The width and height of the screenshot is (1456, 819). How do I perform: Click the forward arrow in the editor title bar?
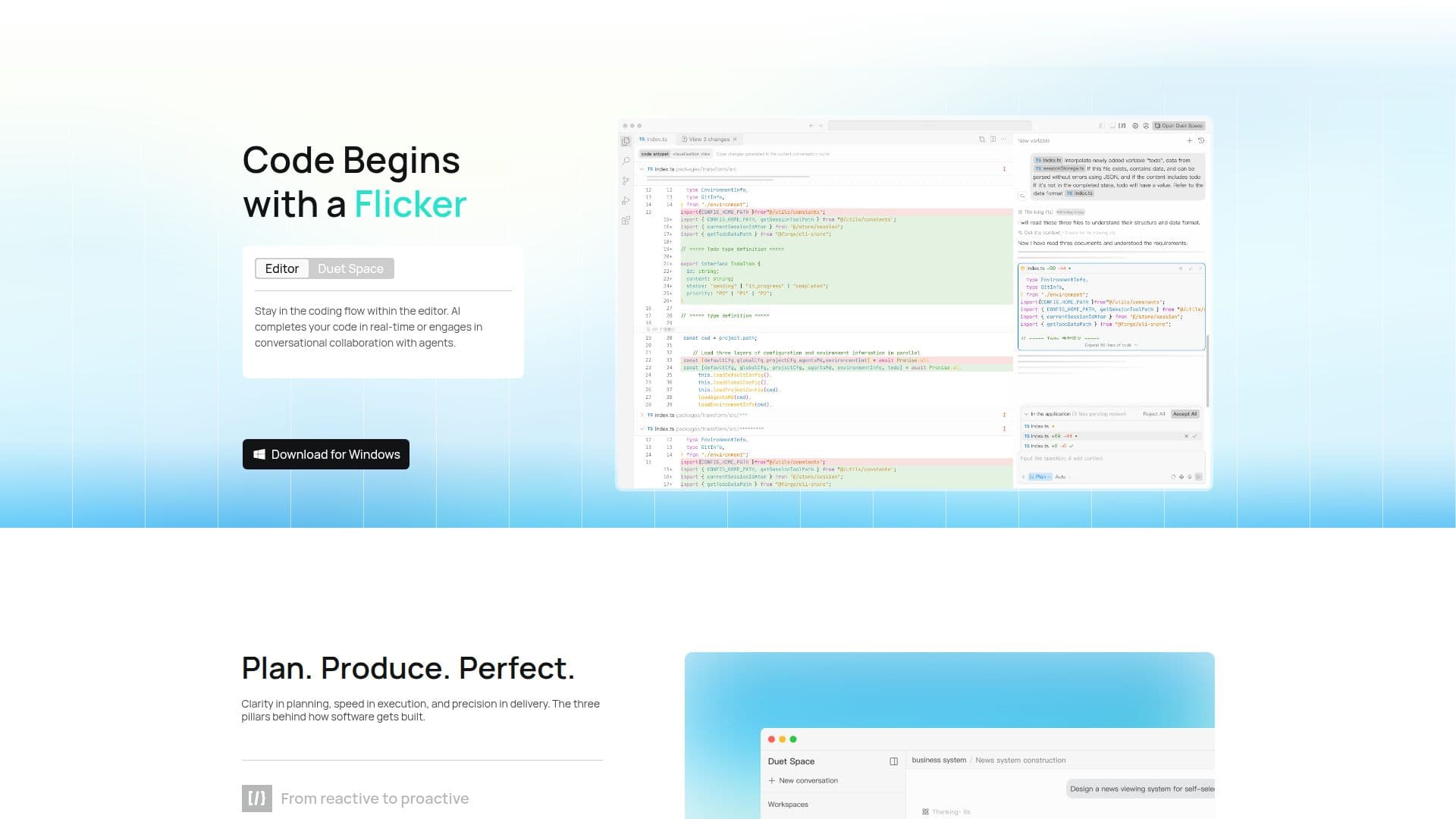[820, 126]
